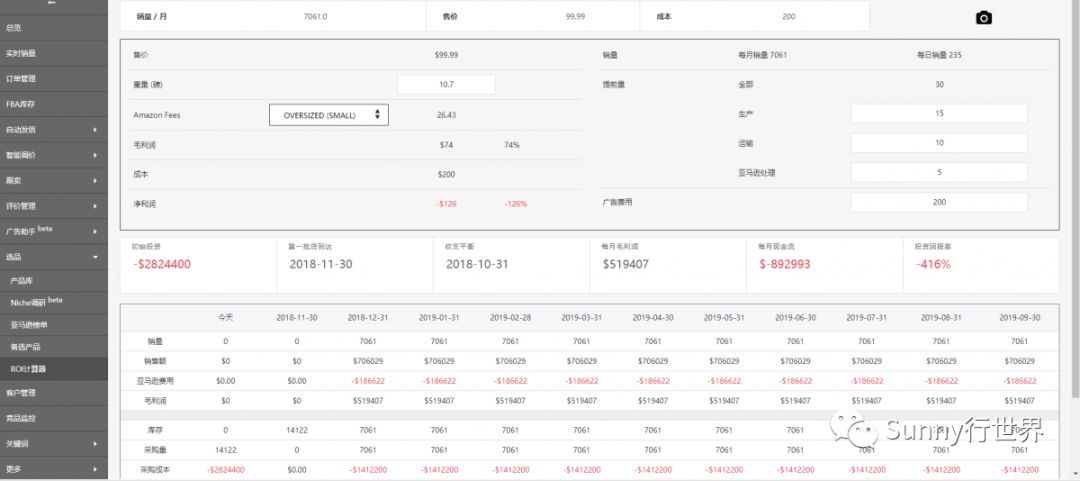The height and width of the screenshot is (481, 1080).
Task: Click the 生产 lead time input field
Action: coord(938,114)
